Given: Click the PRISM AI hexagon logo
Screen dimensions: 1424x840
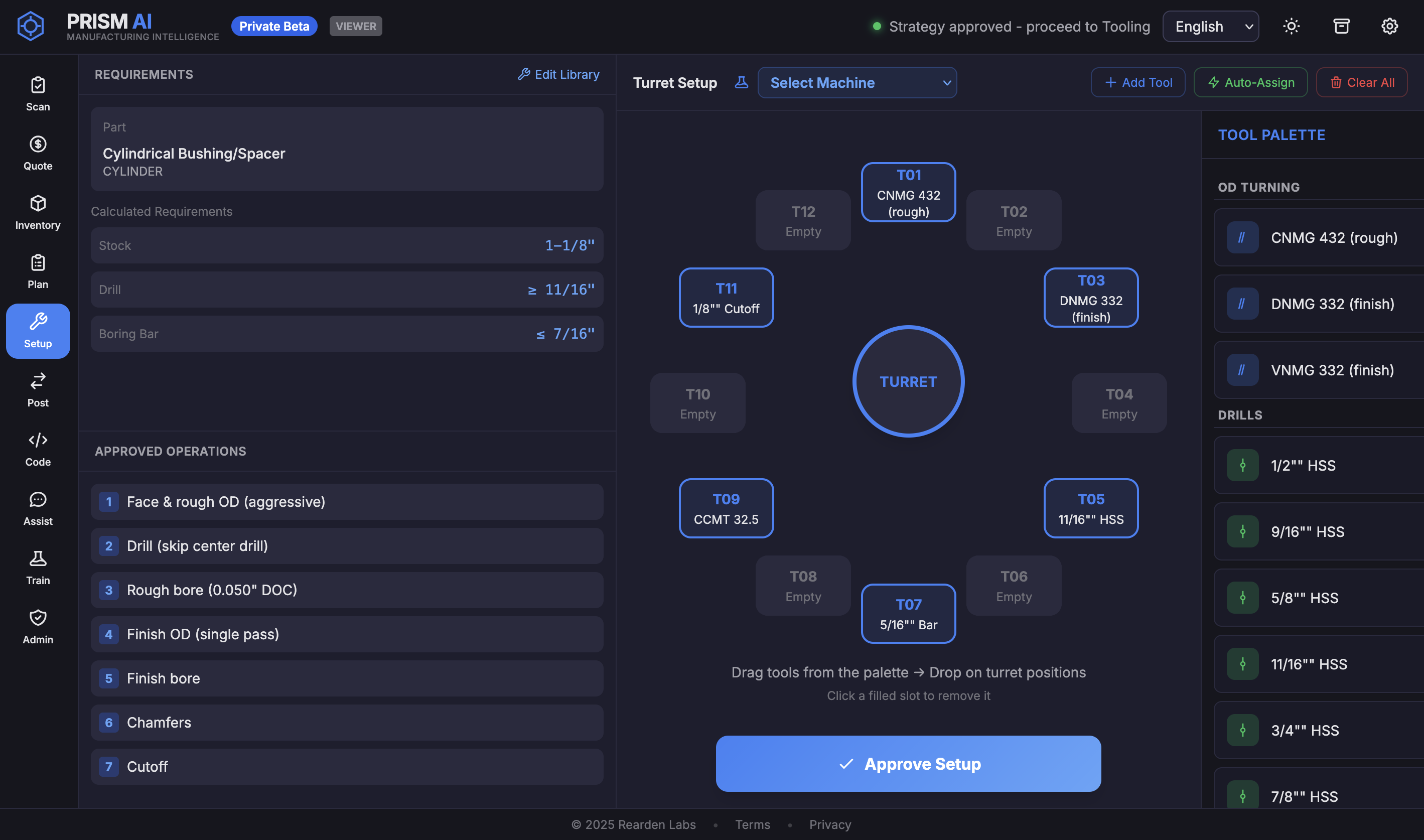Looking at the screenshot, I should [31, 26].
